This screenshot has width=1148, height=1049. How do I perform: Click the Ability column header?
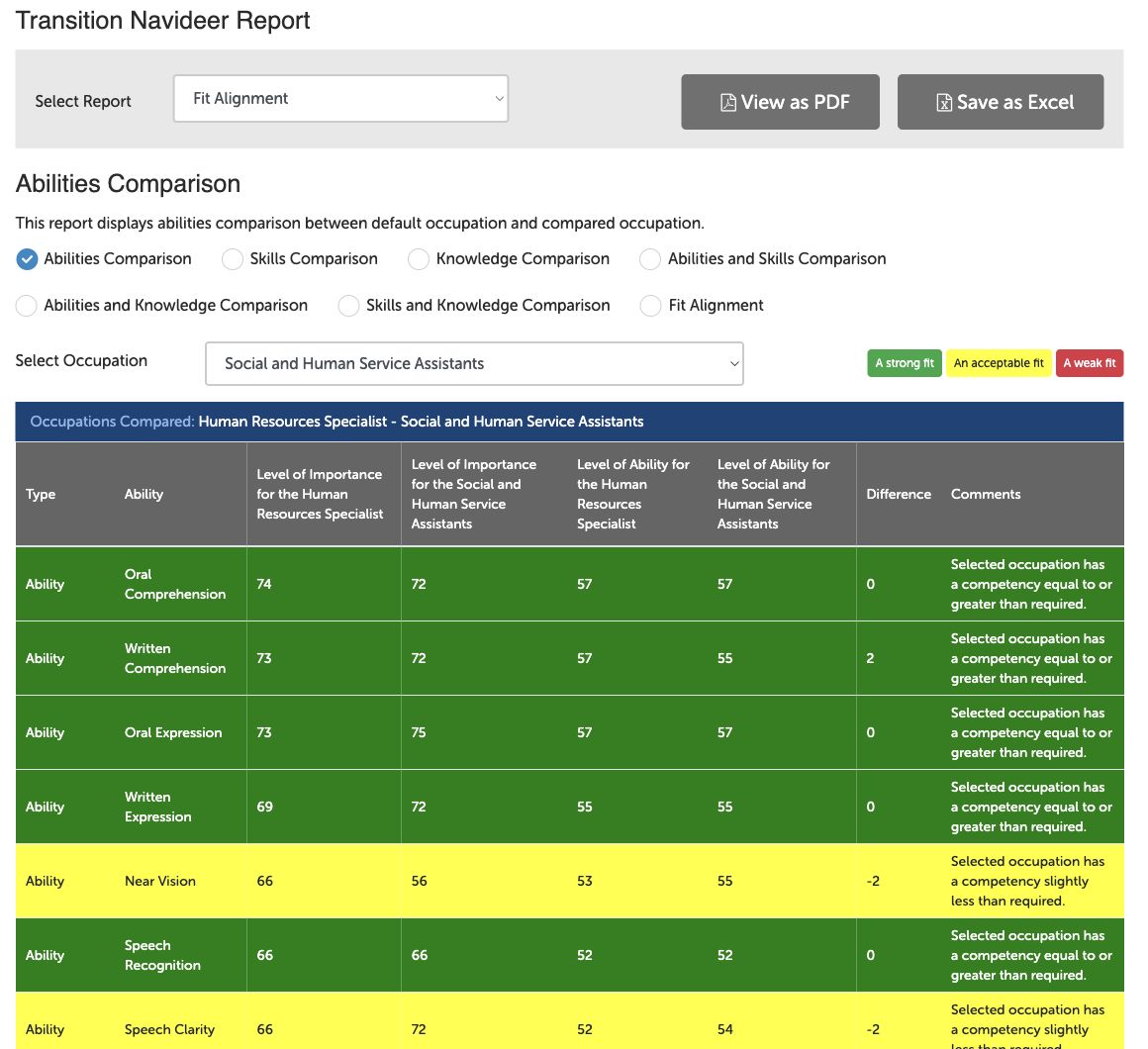coord(143,494)
